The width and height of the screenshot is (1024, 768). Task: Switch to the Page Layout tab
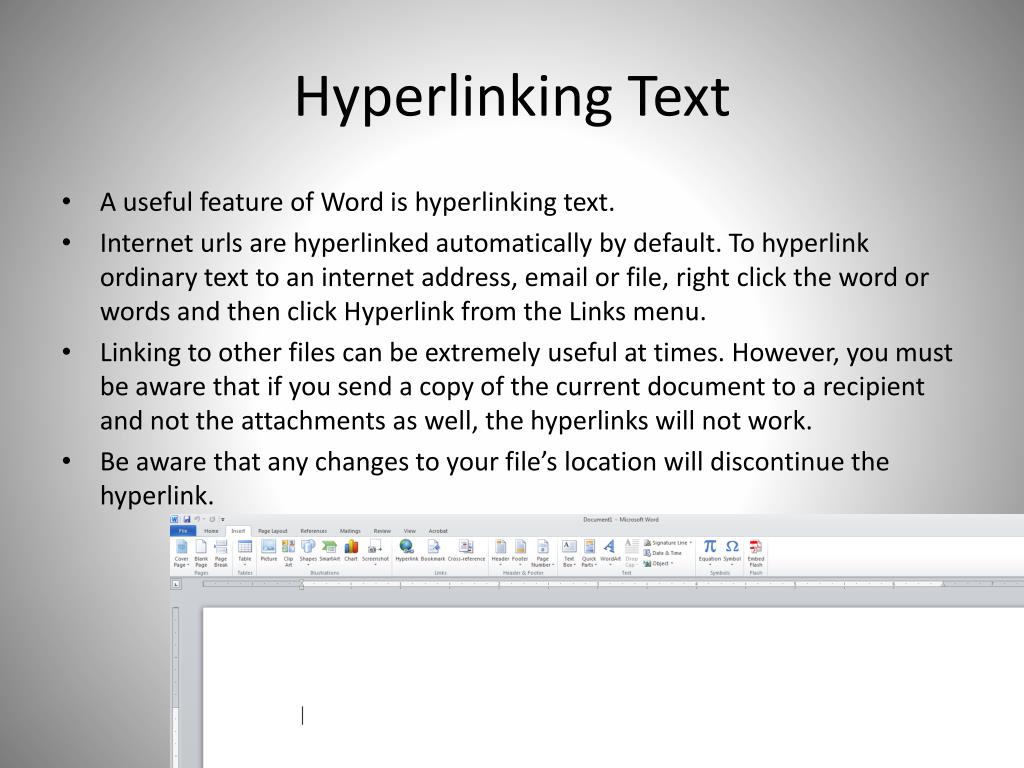(272, 531)
